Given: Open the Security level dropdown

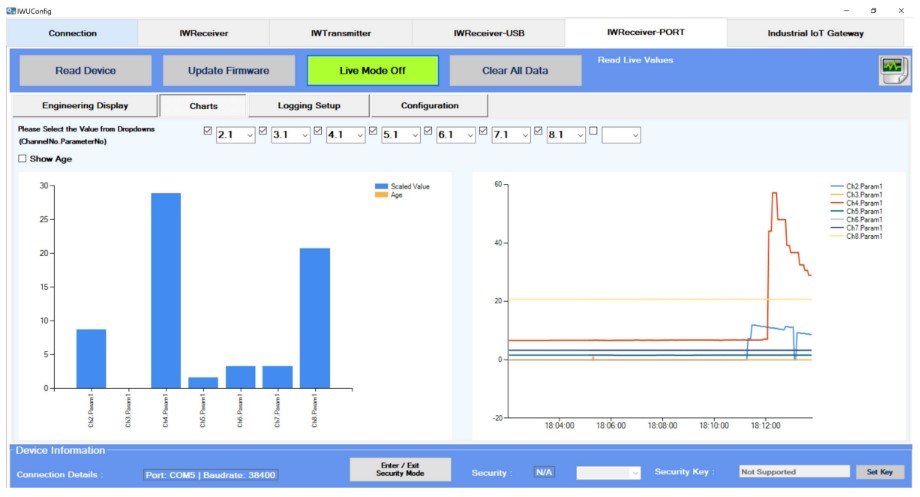Looking at the screenshot, I should (x=608, y=472).
